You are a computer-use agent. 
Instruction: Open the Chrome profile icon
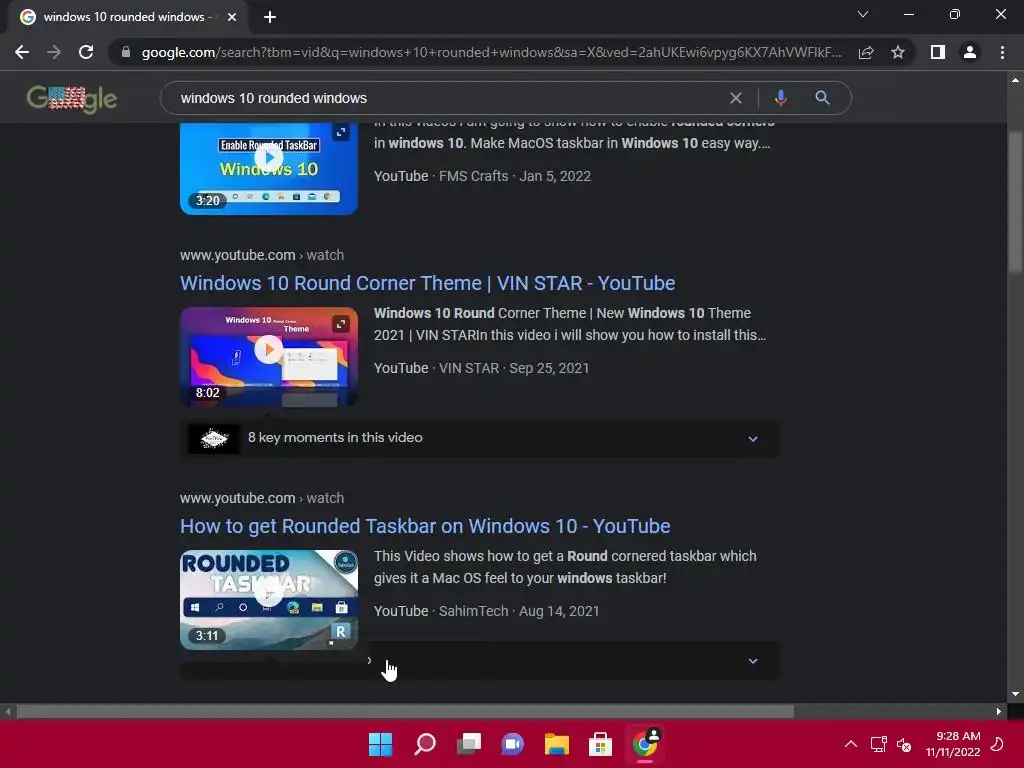(970, 52)
